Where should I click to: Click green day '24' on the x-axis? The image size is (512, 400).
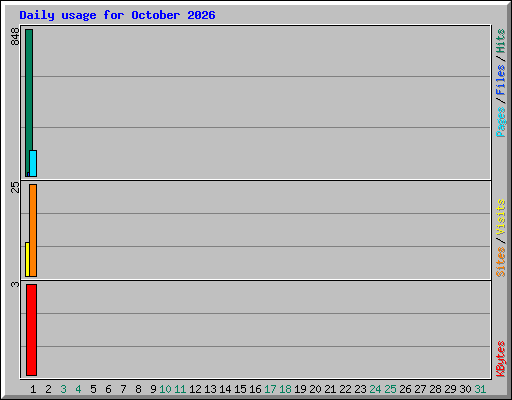point(375,389)
